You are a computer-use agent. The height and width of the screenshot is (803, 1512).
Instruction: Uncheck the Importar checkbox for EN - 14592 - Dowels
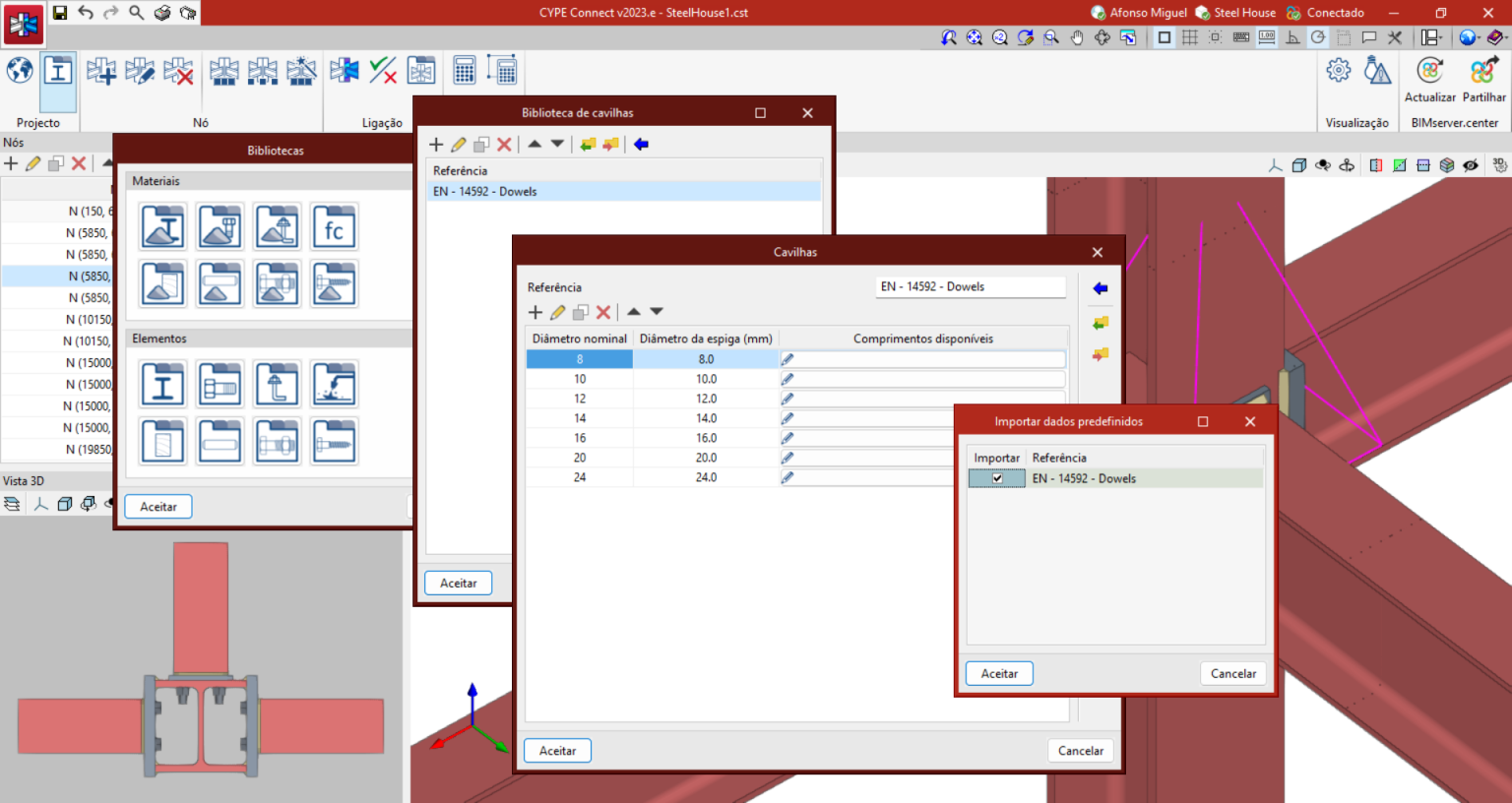(997, 478)
